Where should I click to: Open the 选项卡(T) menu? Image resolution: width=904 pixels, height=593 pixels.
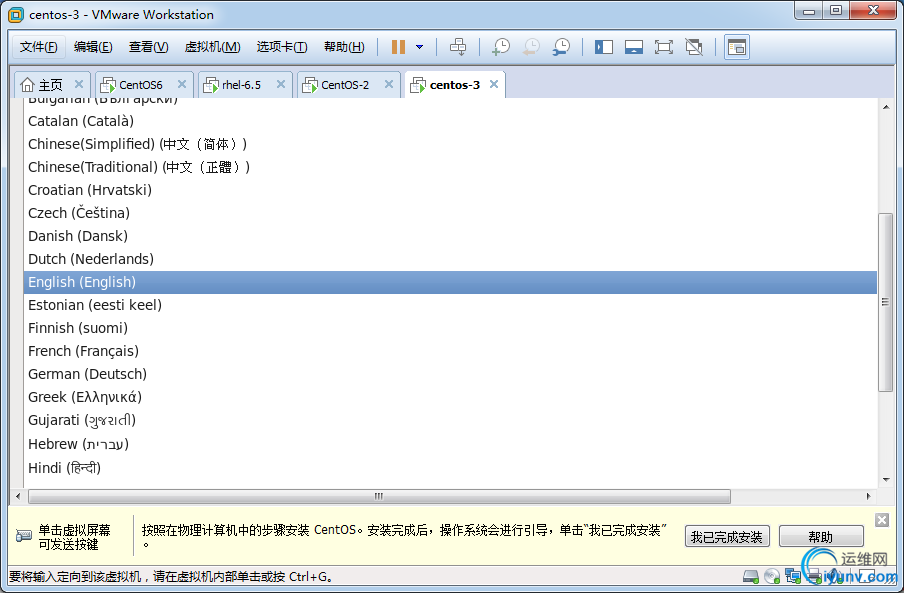[282, 47]
